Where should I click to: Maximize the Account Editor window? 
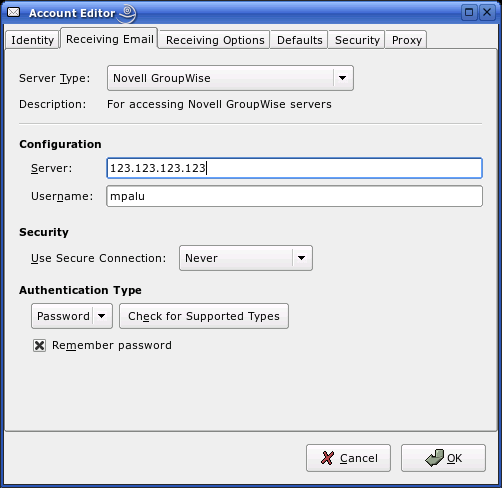pos(469,13)
